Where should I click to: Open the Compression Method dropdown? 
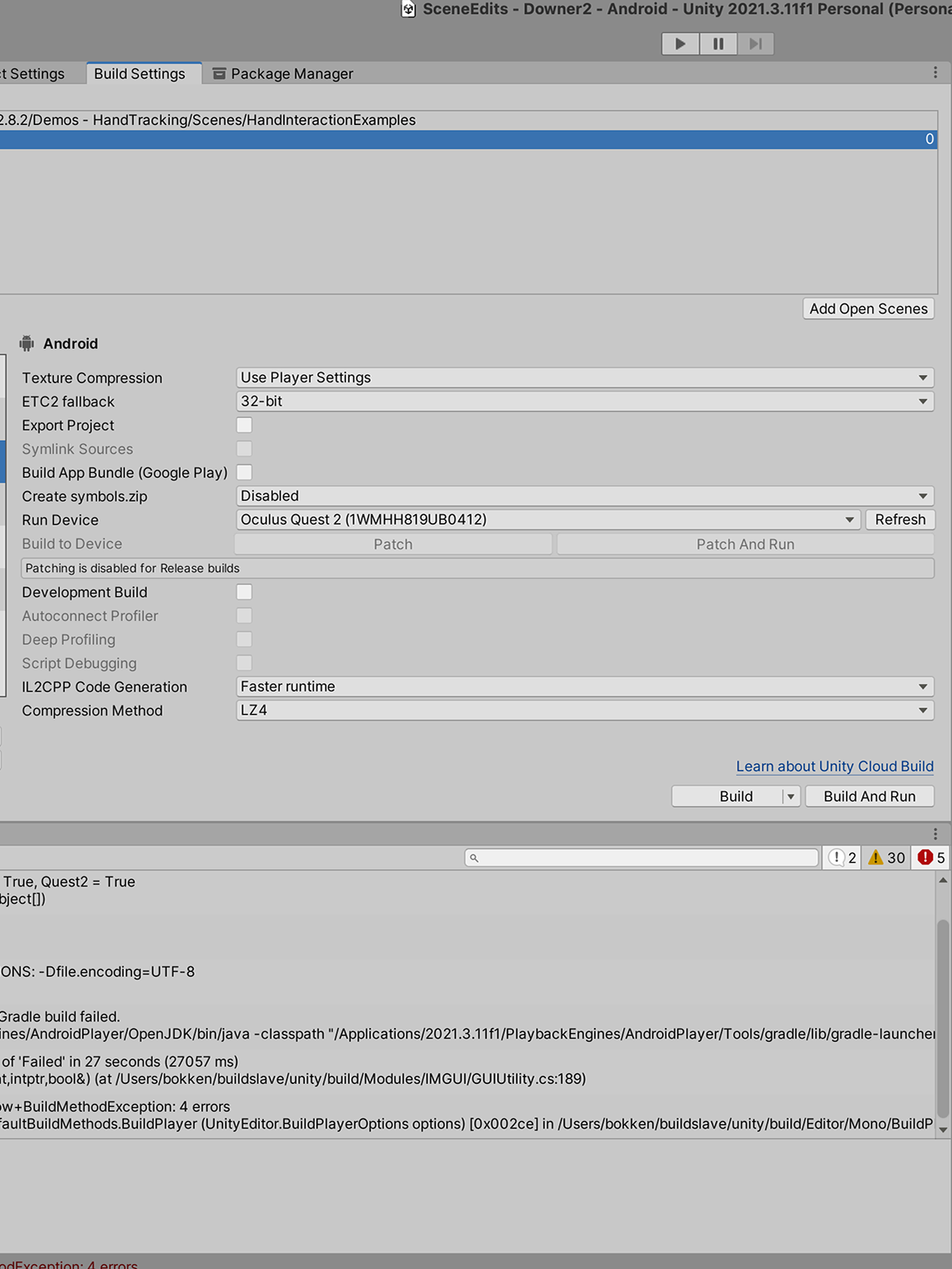pyautogui.click(x=585, y=711)
